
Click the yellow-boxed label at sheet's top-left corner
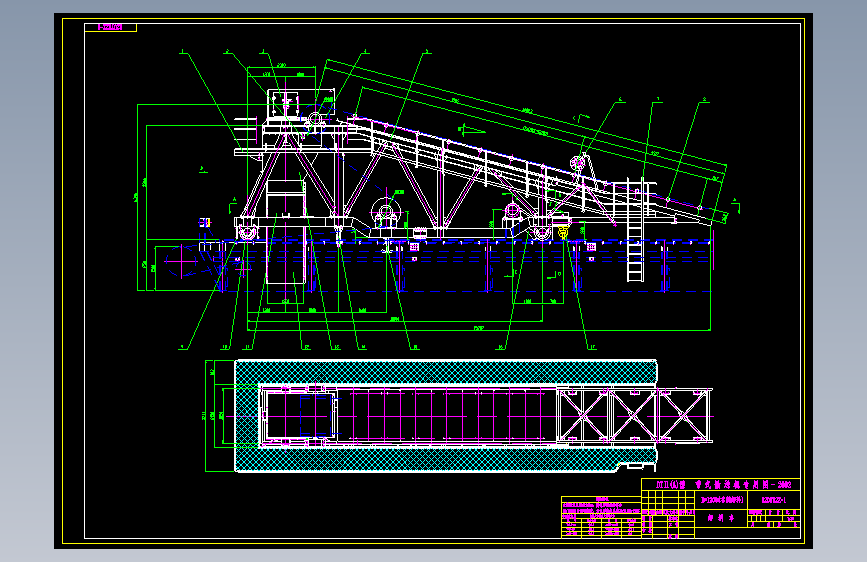110,27
